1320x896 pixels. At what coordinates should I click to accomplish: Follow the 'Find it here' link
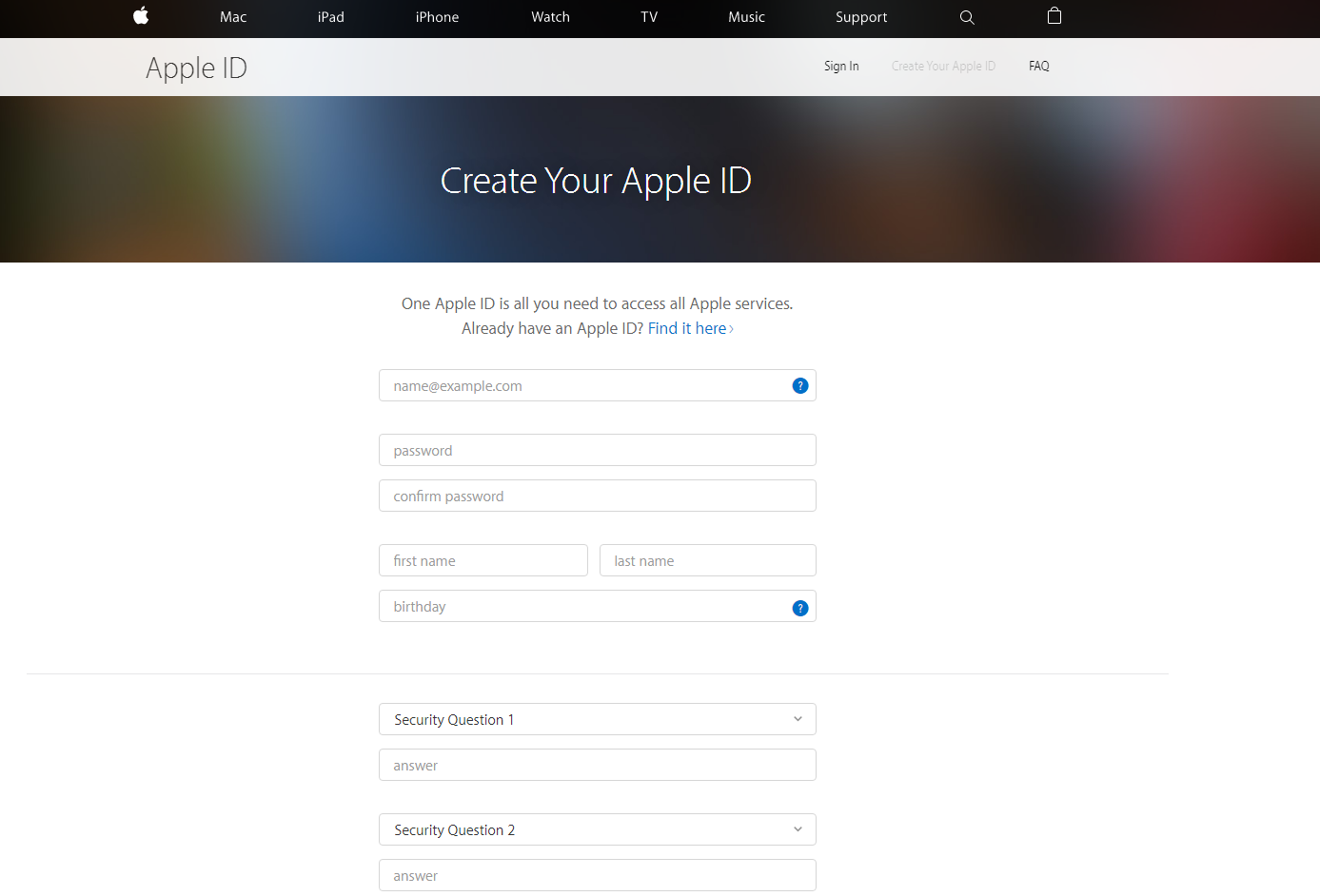pos(691,328)
